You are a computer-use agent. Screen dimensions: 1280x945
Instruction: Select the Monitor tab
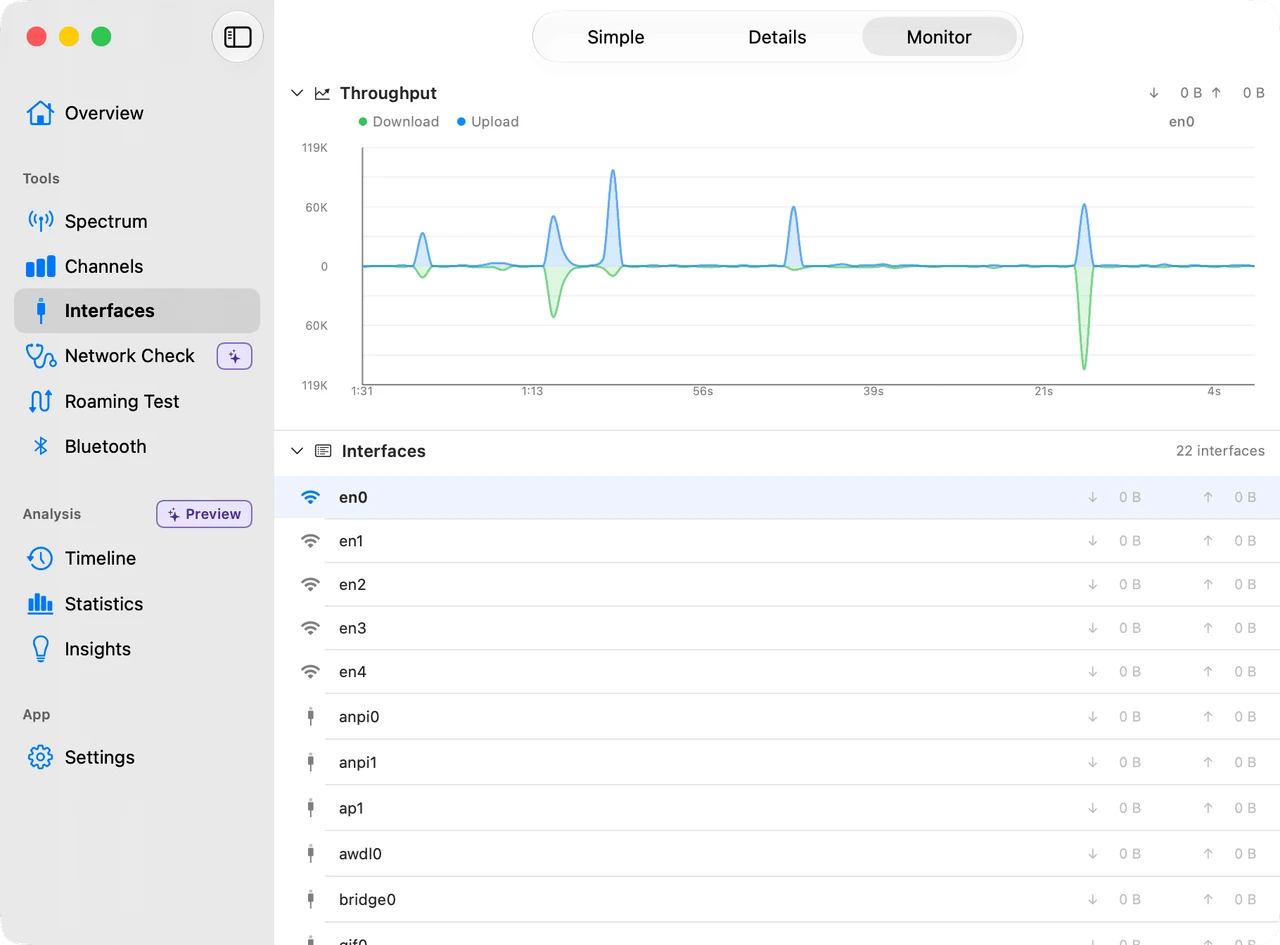point(939,37)
